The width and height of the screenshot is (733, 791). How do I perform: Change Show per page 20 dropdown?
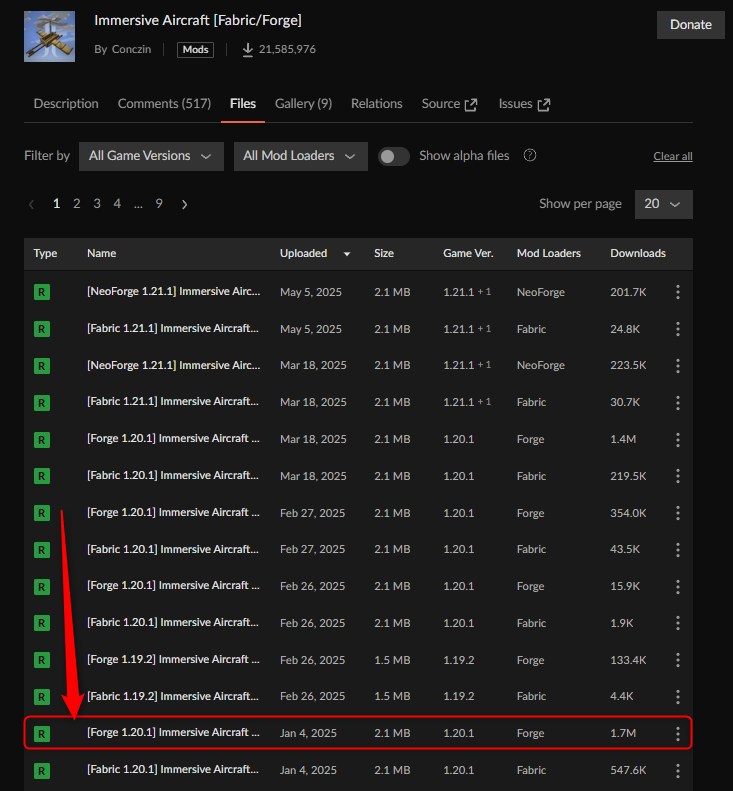(x=663, y=204)
